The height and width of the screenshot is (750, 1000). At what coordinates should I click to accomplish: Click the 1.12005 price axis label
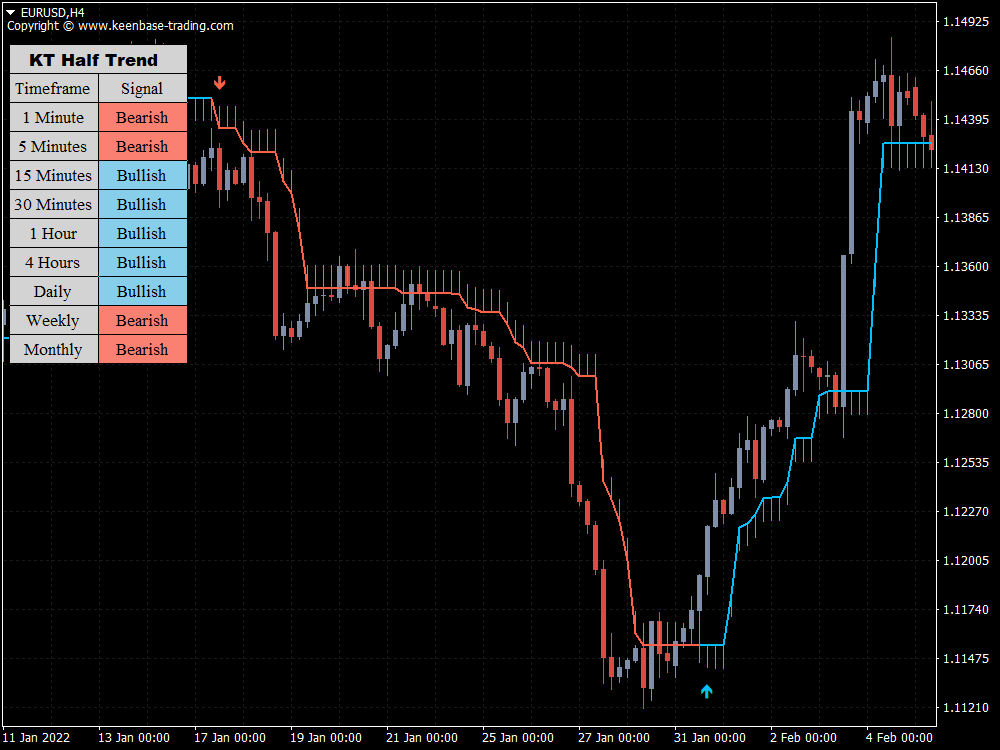(966, 561)
